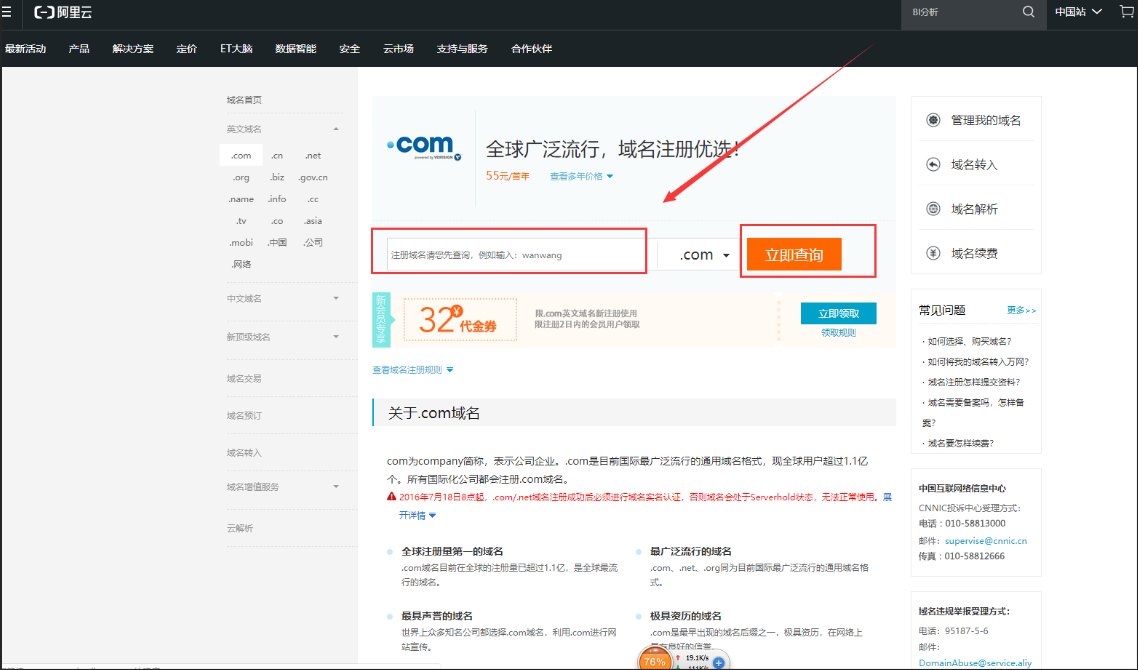Click the 域名解析 icon
This screenshot has height=670, width=1138.
(933, 209)
